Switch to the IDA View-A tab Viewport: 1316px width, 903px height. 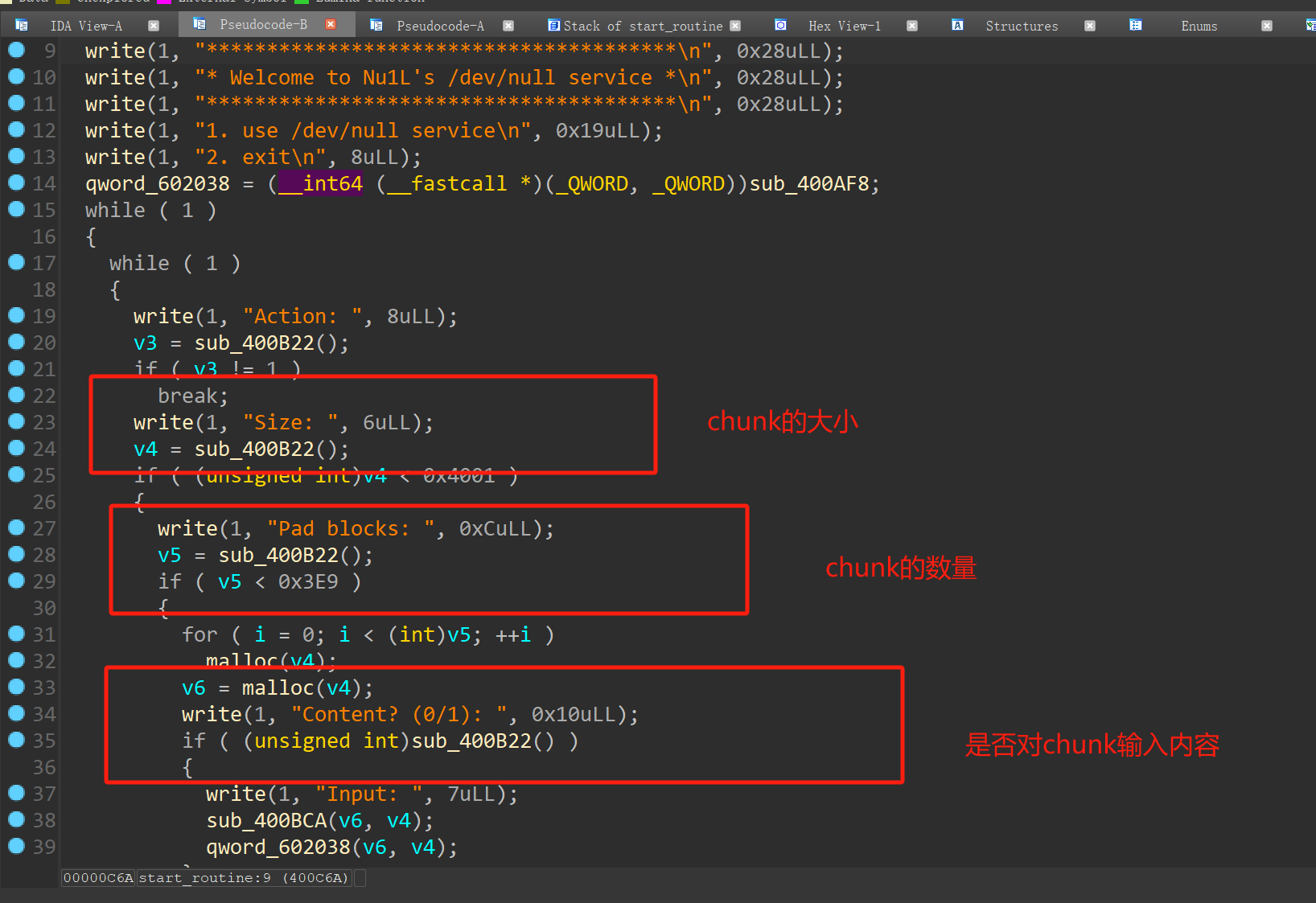click(x=86, y=26)
